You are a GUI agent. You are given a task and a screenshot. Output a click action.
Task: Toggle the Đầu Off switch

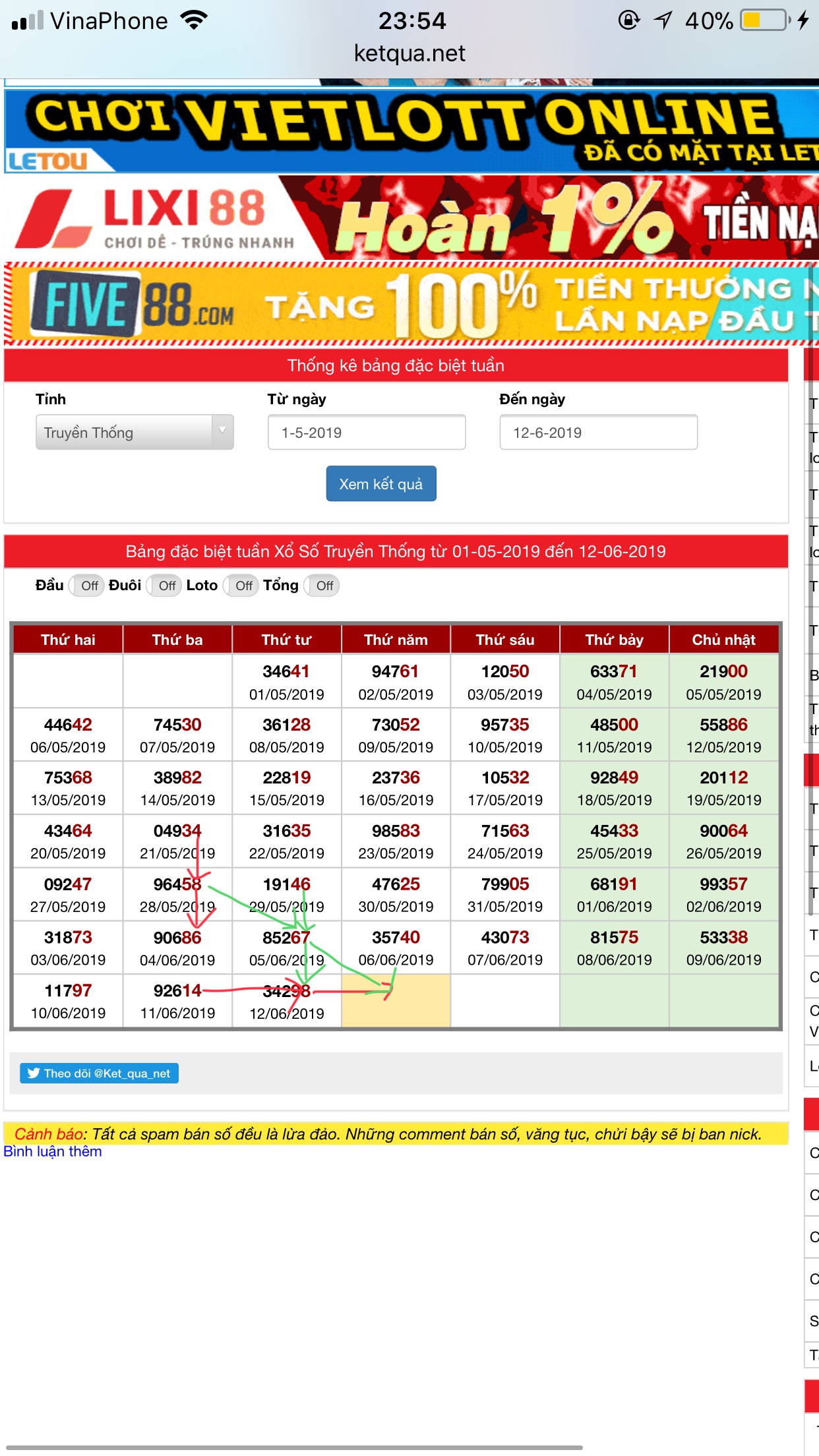coord(86,586)
